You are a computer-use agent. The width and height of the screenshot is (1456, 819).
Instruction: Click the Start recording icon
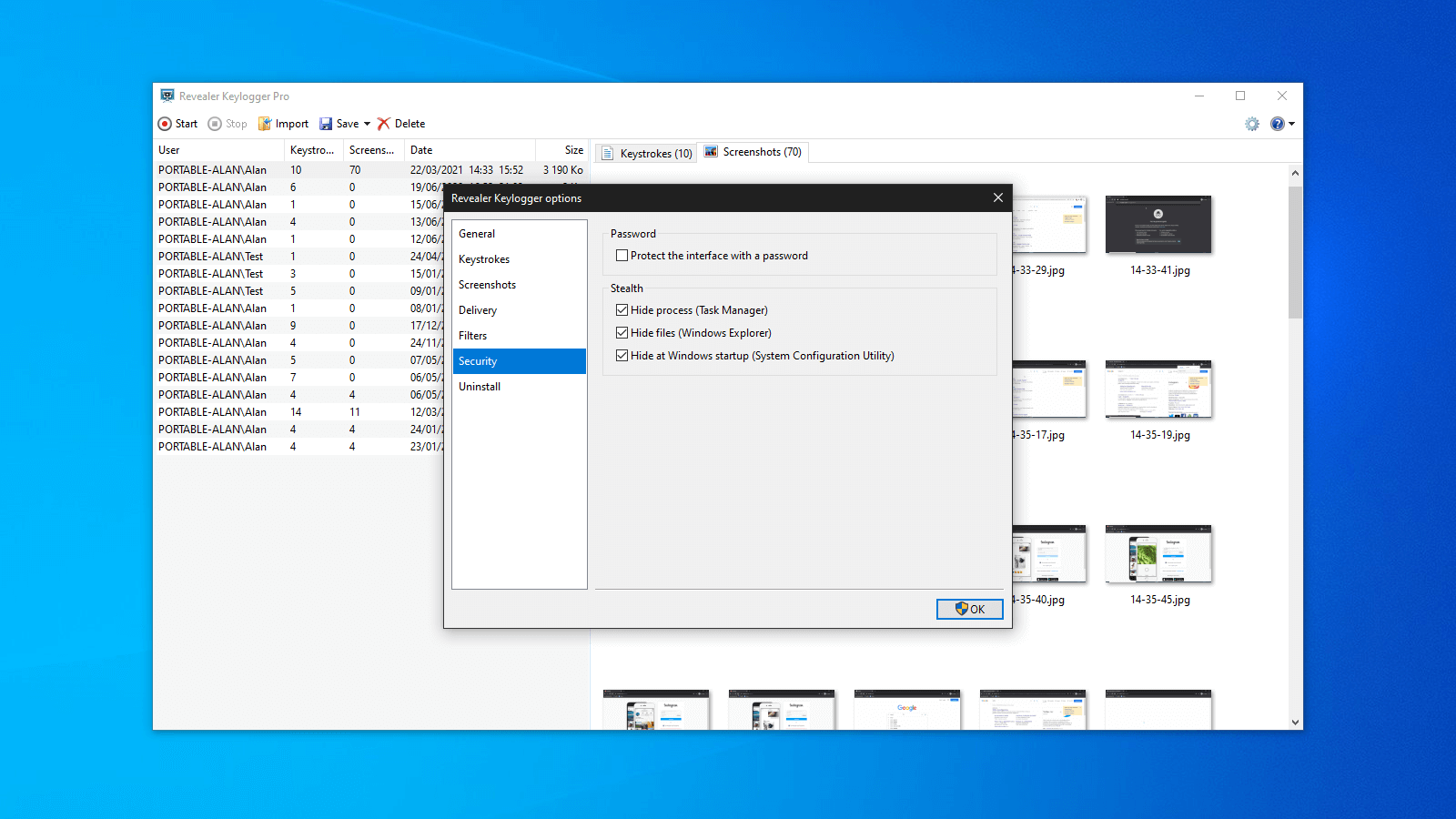coord(165,124)
